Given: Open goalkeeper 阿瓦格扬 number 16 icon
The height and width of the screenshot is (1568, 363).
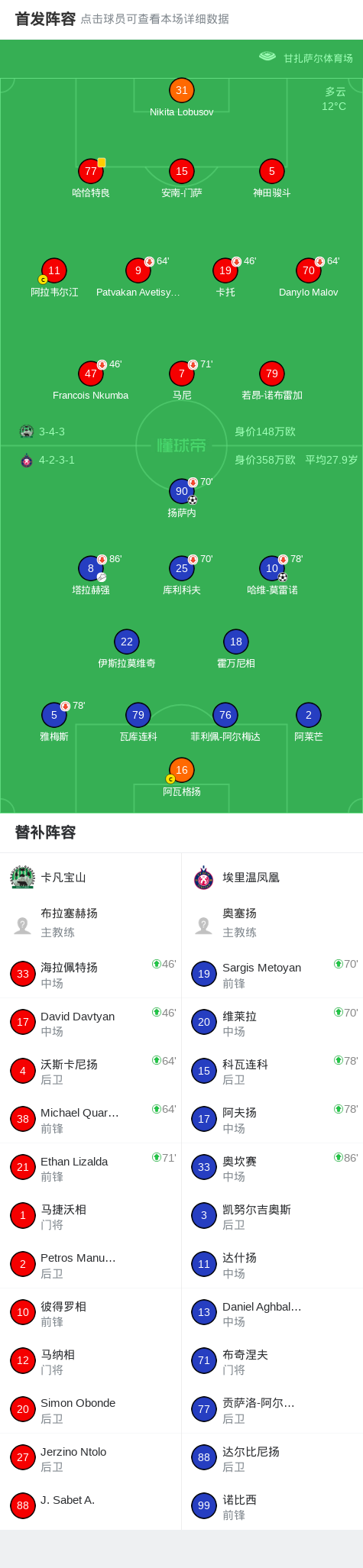Looking at the screenshot, I should point(181,770).
